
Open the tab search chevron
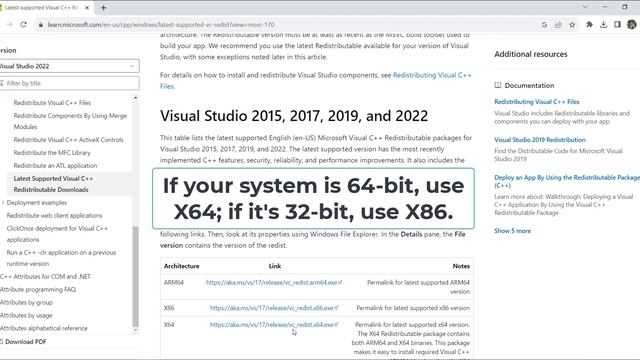pyautogui.click(x=585, y=7)
